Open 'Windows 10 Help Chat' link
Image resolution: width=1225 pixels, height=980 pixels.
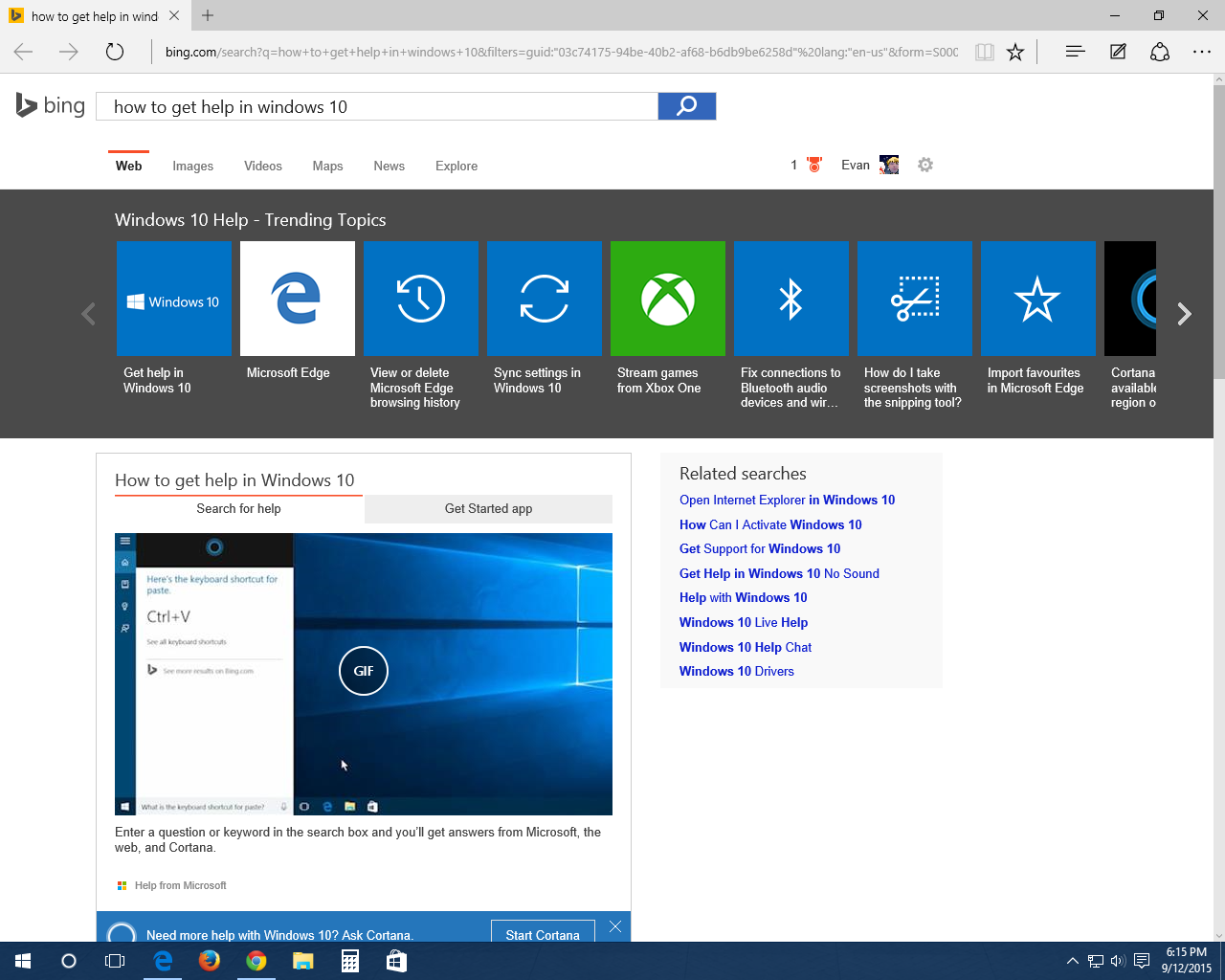pos(746,647)
